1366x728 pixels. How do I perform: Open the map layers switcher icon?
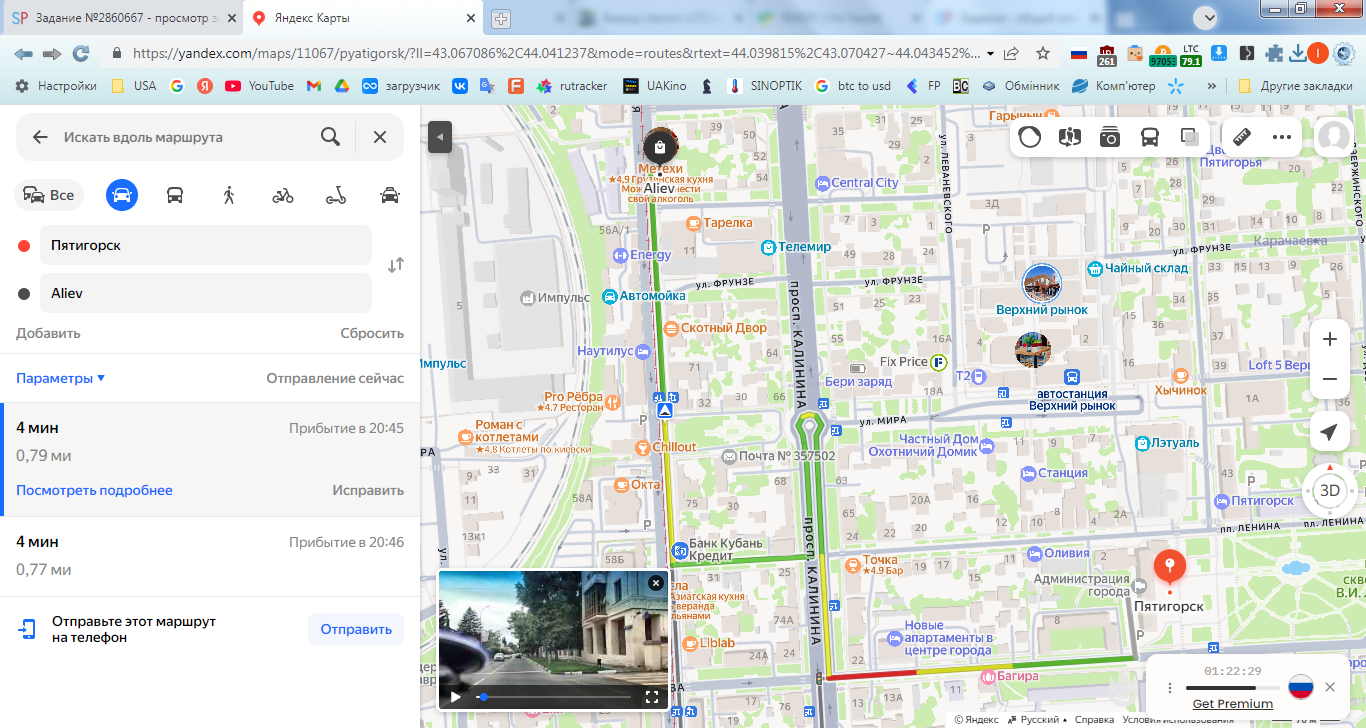[x=1190, y=137]
